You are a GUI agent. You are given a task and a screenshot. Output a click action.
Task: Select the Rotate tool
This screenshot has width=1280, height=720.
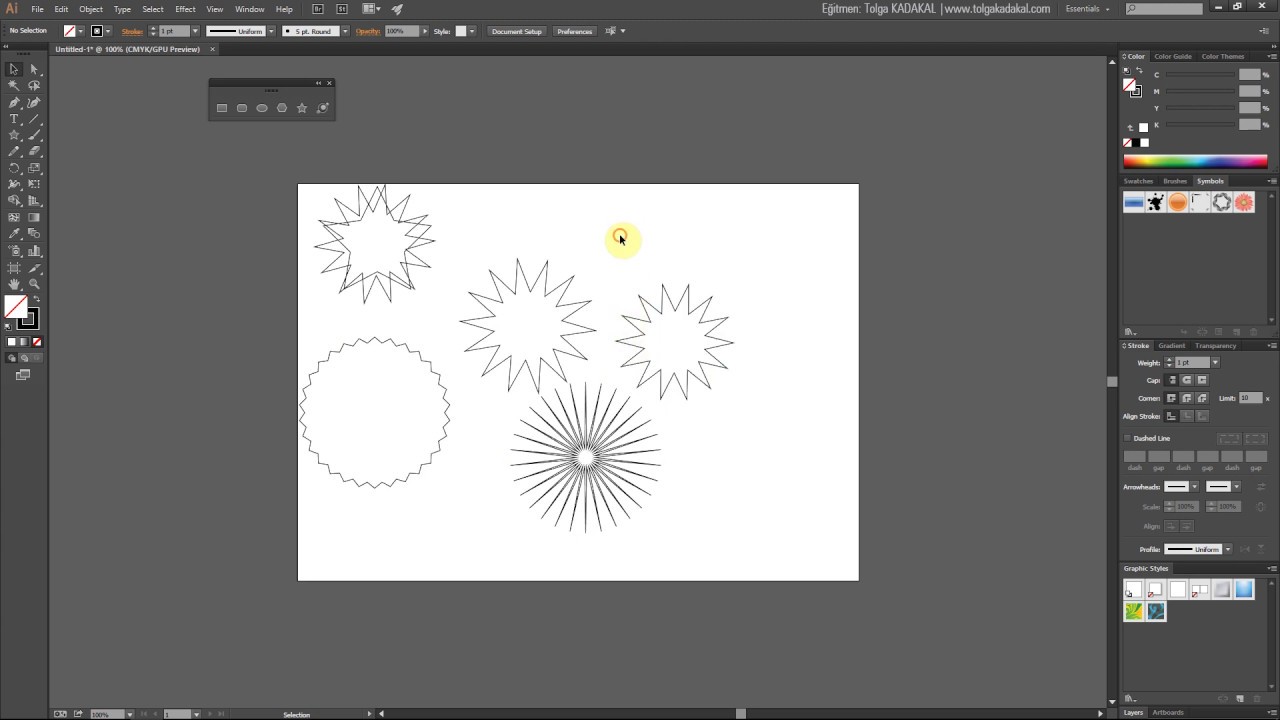[x=14, y=168]
